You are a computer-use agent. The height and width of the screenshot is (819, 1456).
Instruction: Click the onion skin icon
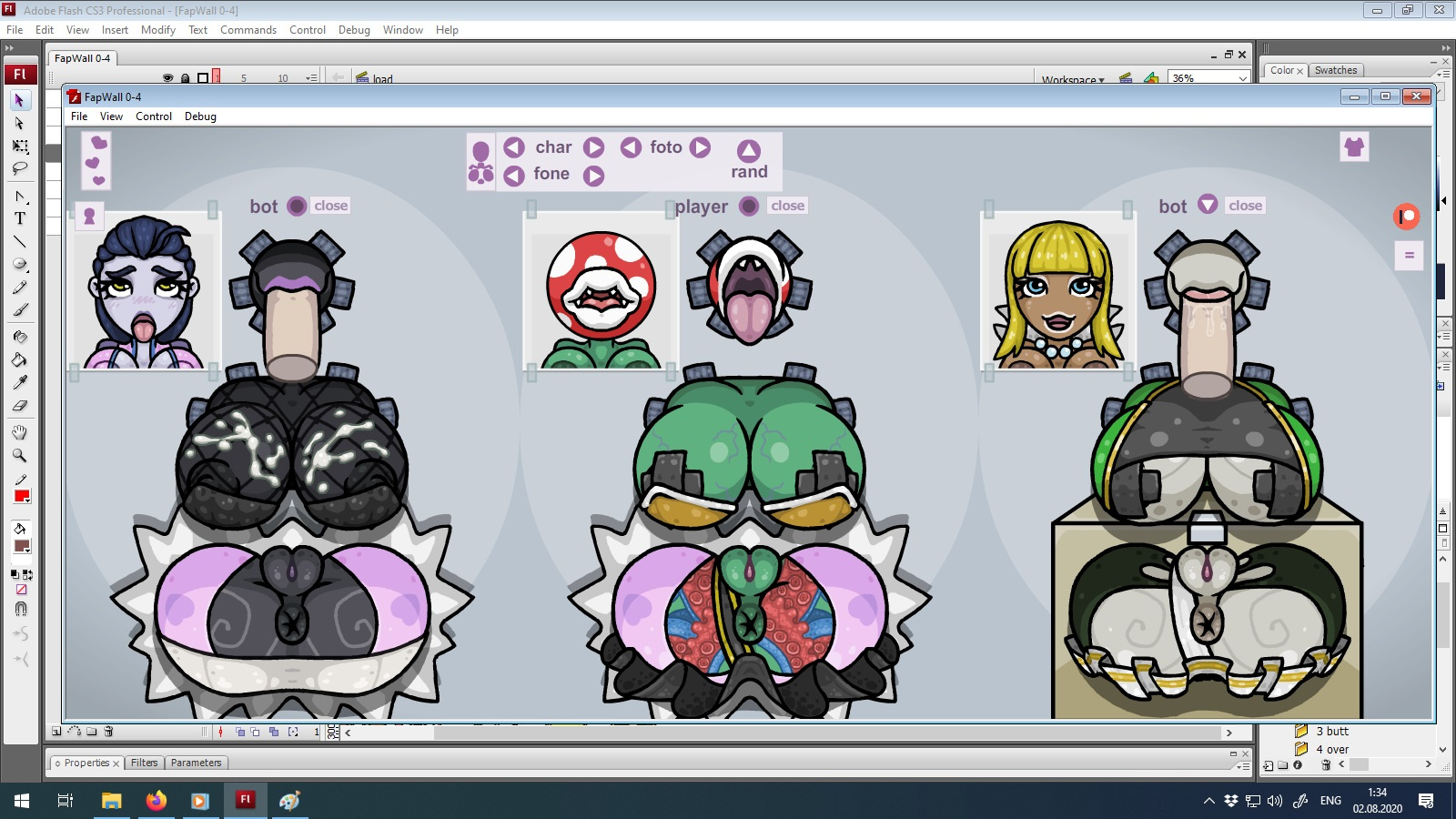point(240,732)
